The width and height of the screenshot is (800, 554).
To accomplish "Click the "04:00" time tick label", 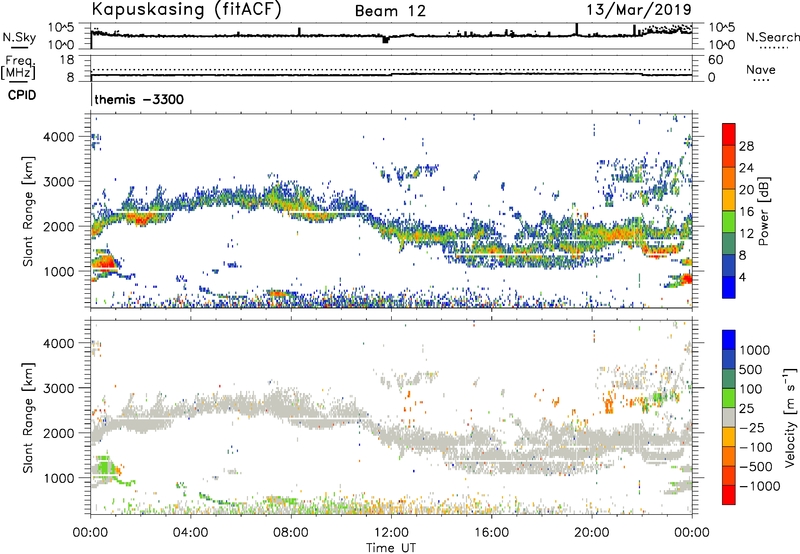I will pyautogui.click(x=190, y=533).
